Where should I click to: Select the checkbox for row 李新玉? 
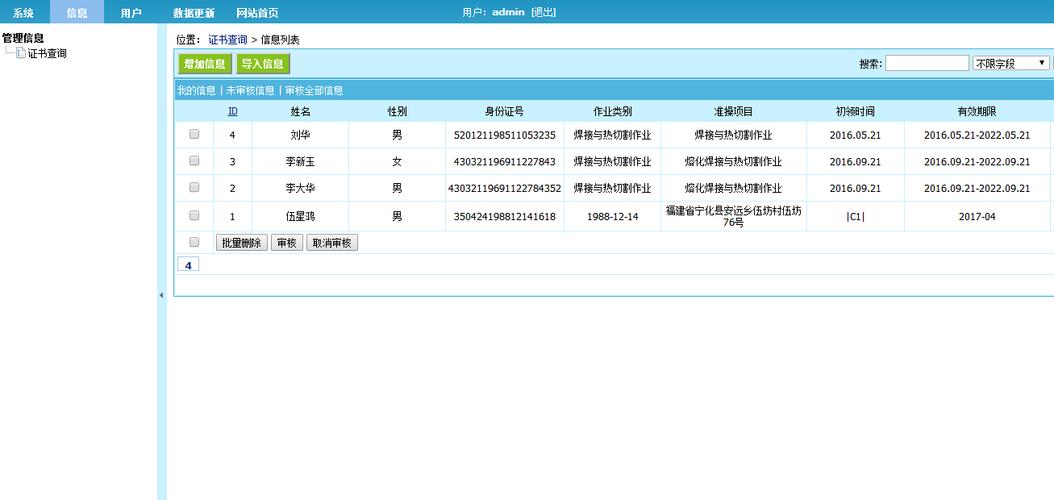(x=194, y=161)
